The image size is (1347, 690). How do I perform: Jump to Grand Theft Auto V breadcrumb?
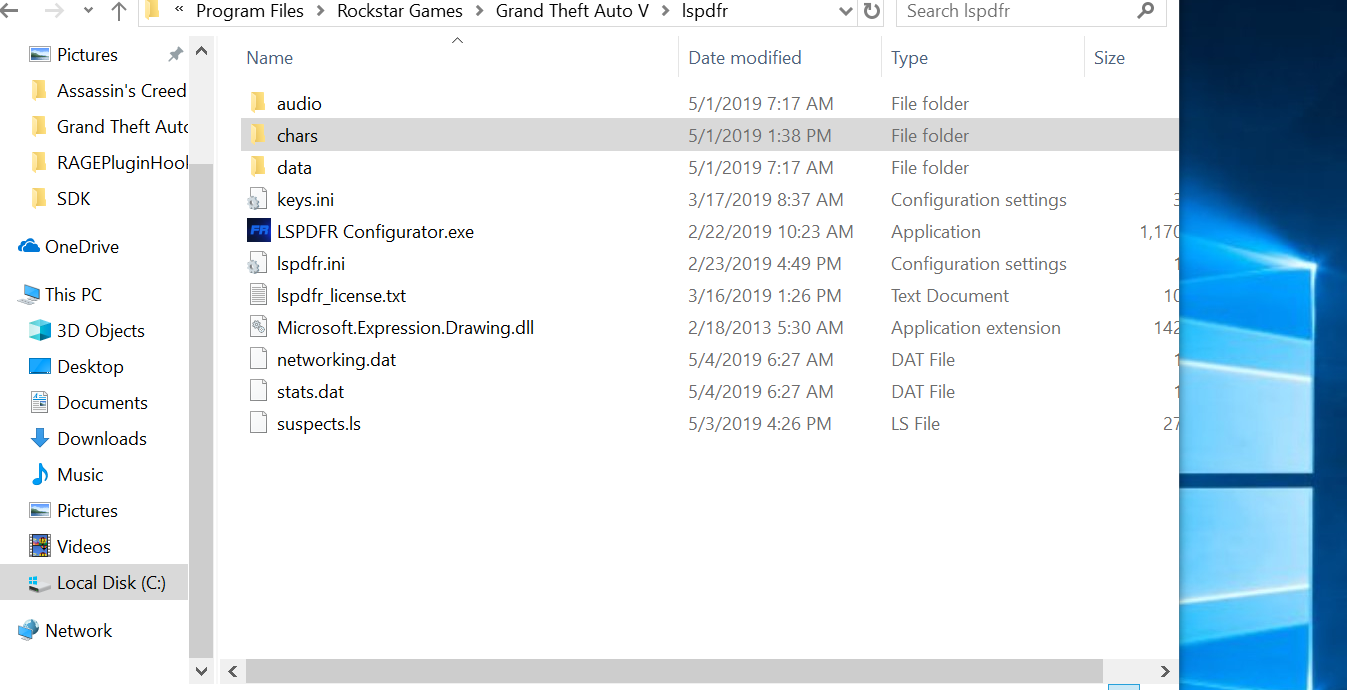[572, 12]
